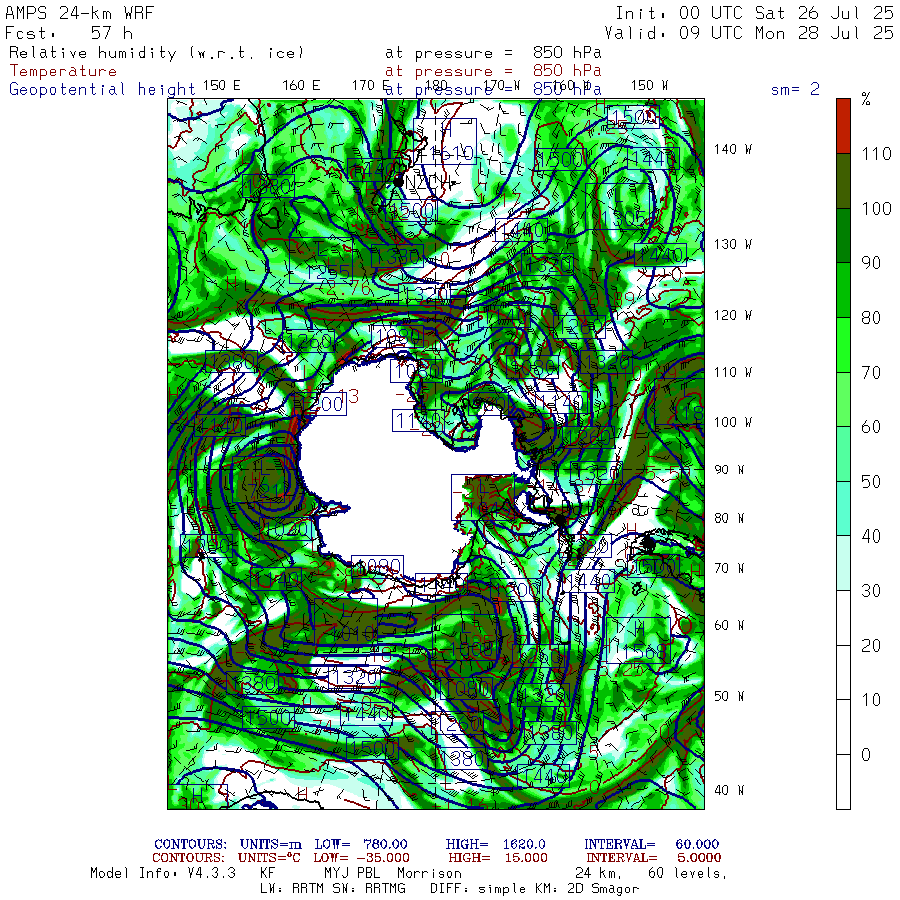Image resolution: width=900 pixels, height=900 pixels.
Task: Click the 'NZCH' station marker label
Action: click(x=428, y=183)
